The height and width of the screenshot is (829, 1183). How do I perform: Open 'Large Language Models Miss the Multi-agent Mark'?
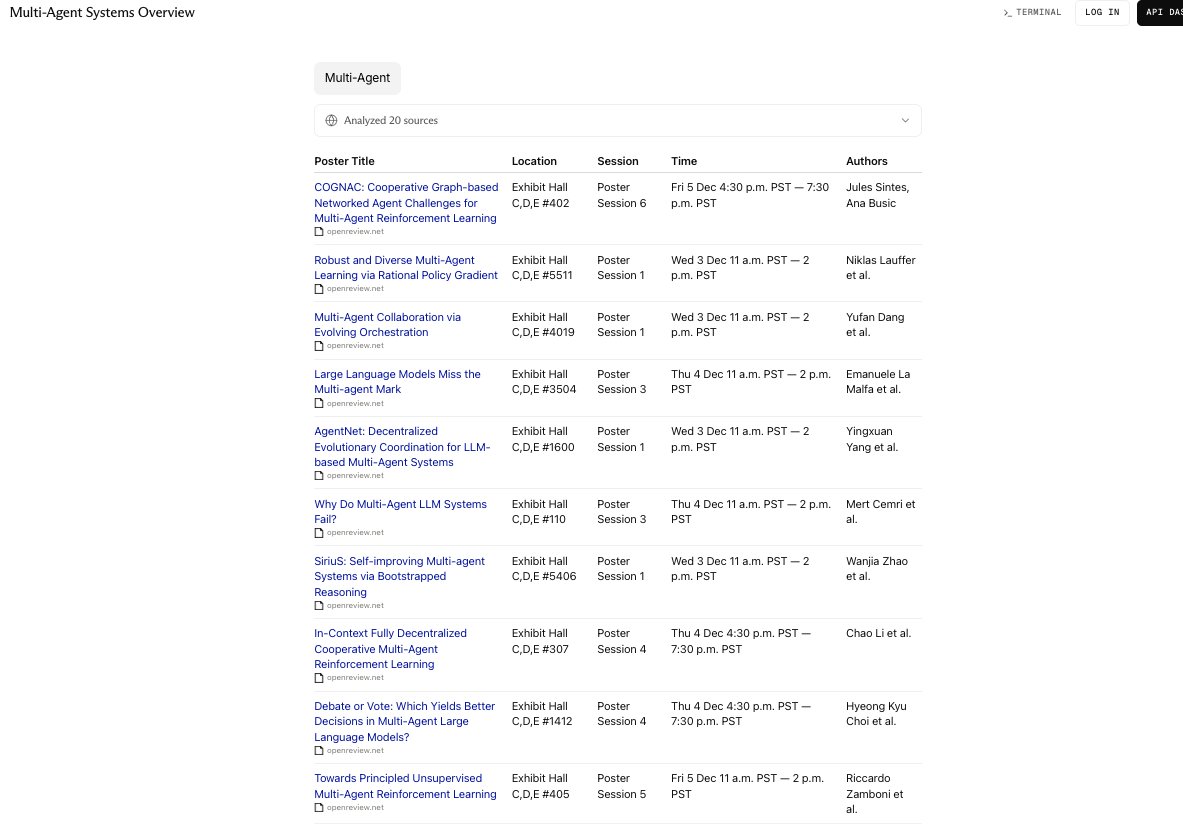coord(397,381)
